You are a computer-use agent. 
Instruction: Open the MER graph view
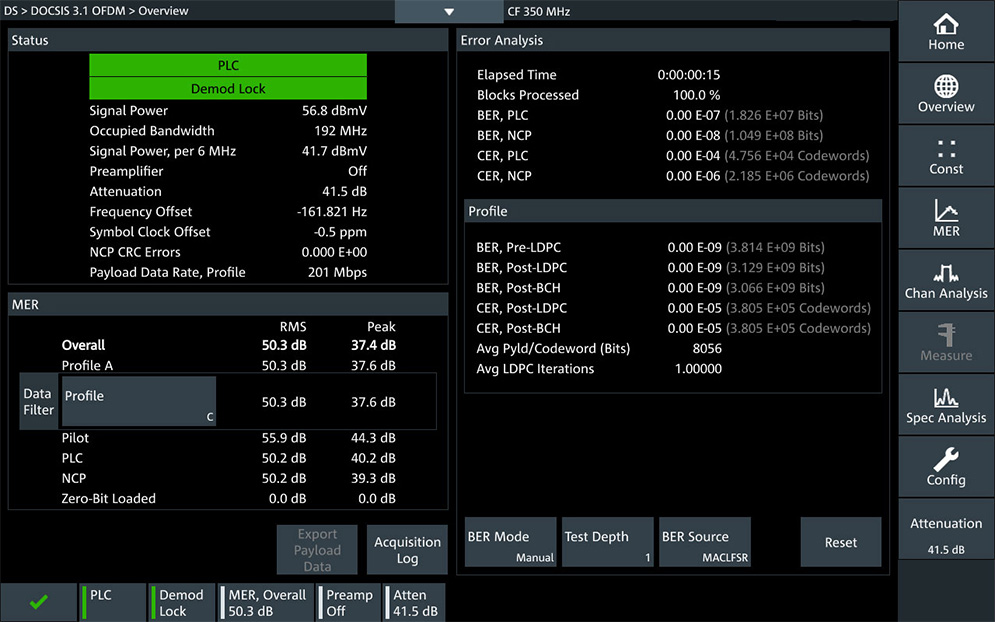945,219
